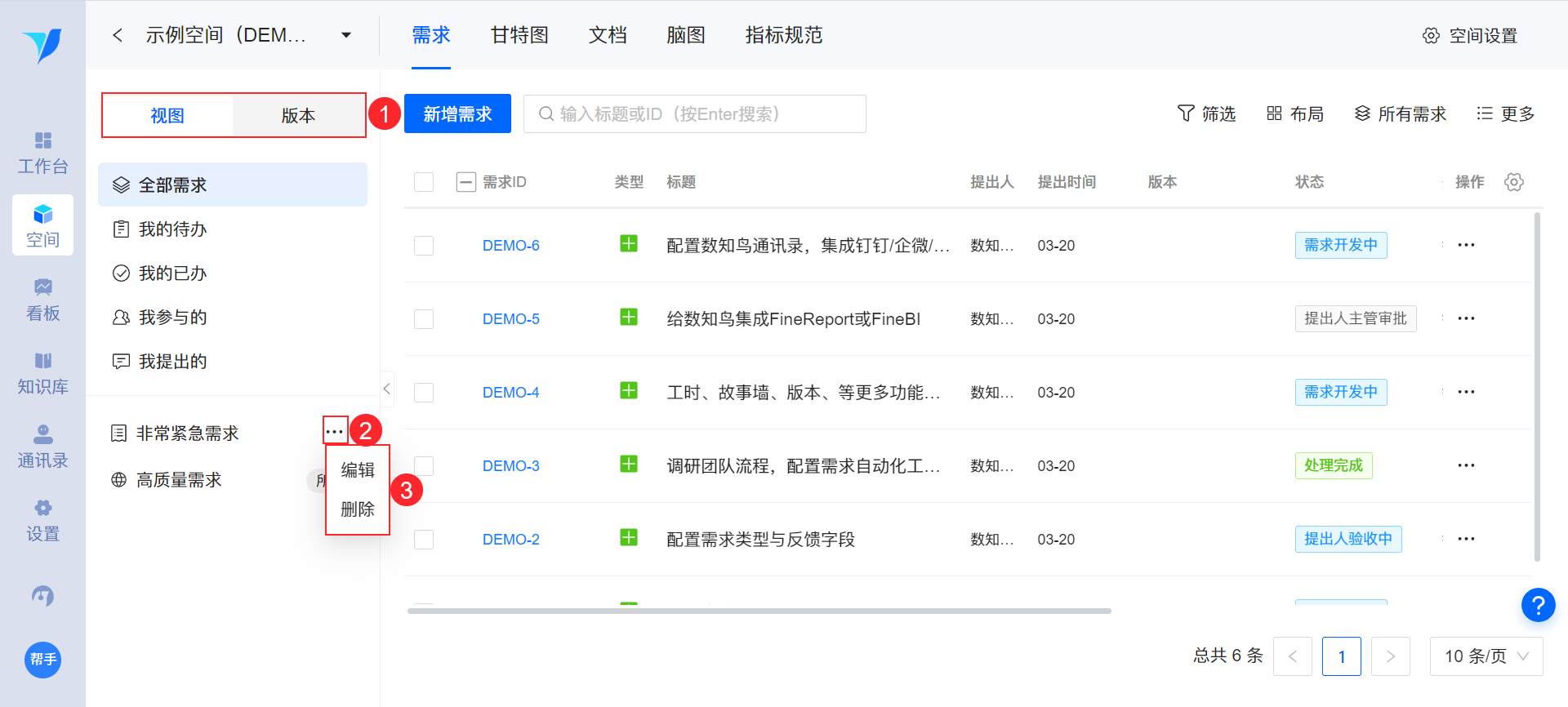Screen dimensions: 1568x707
Task: Choose 删除 from the context menu
Action: [x=358, y=509]
